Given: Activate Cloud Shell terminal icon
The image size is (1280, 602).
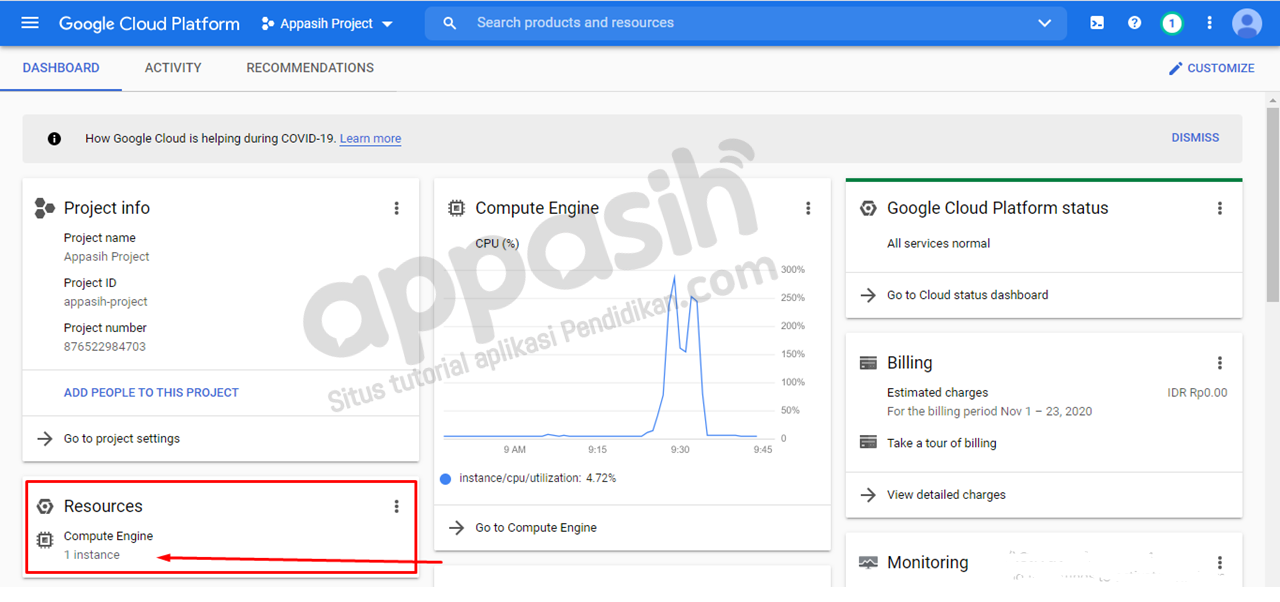Looking at the screenshot, I should tap(1097, 23).
